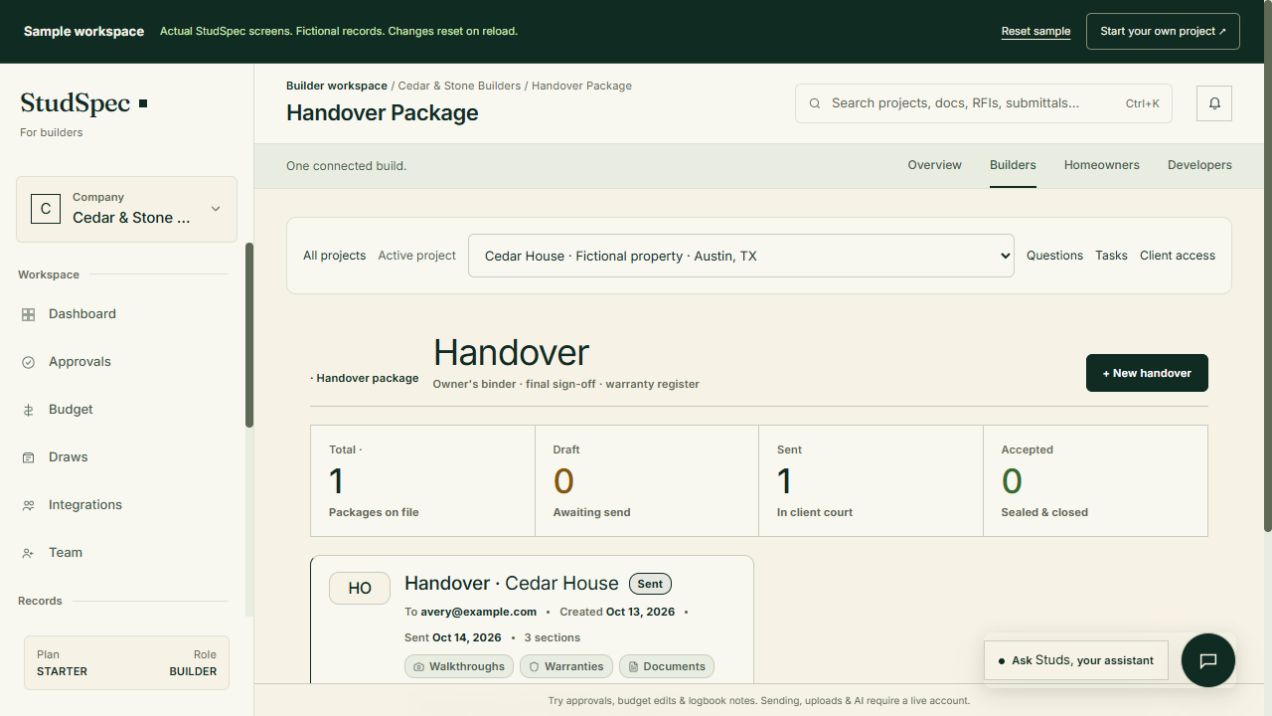1272x716 pixels.
Task: Click the New handover button
Action: [1146, 373]
